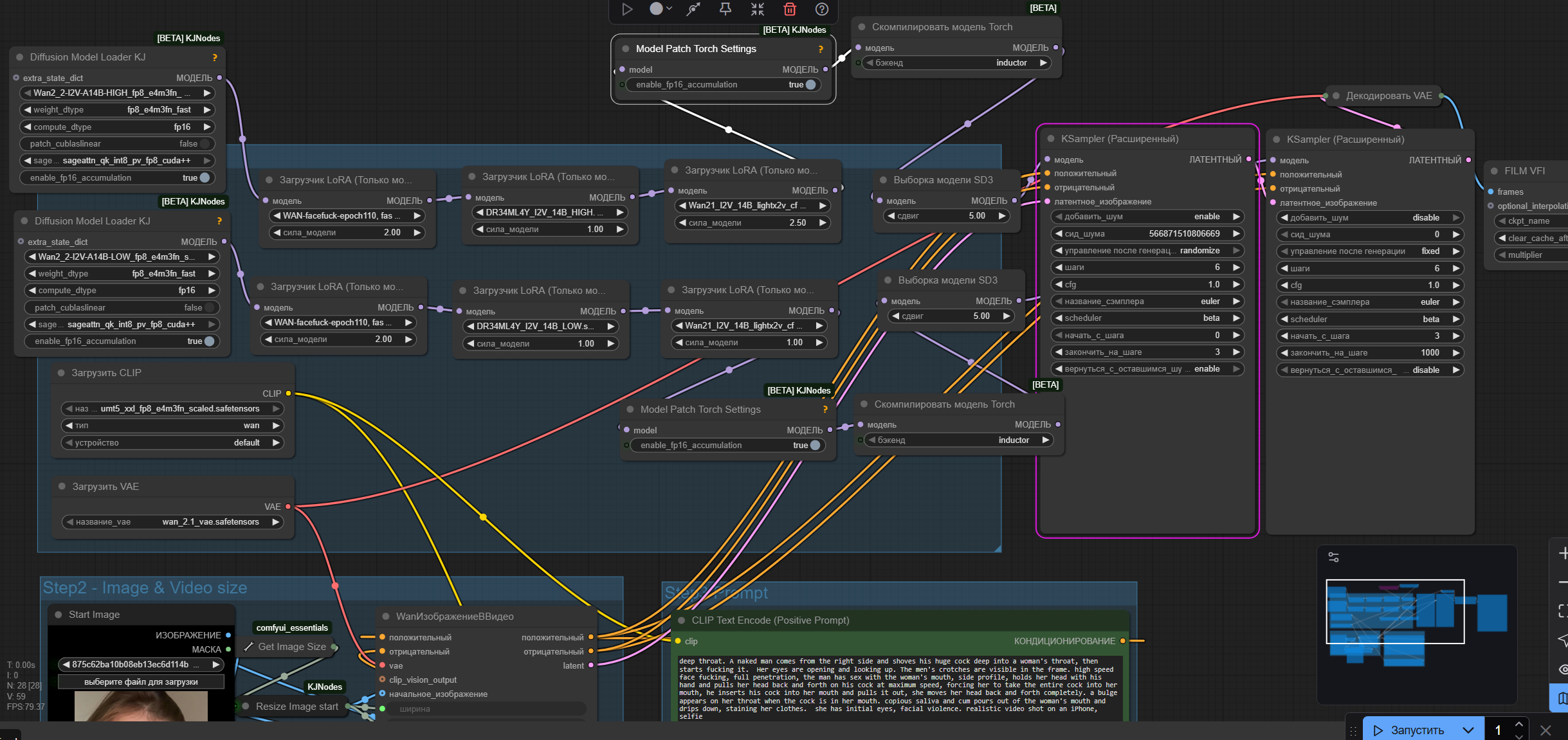Click the bypass node icon in selection toolbar

click(x=693, y=9)
